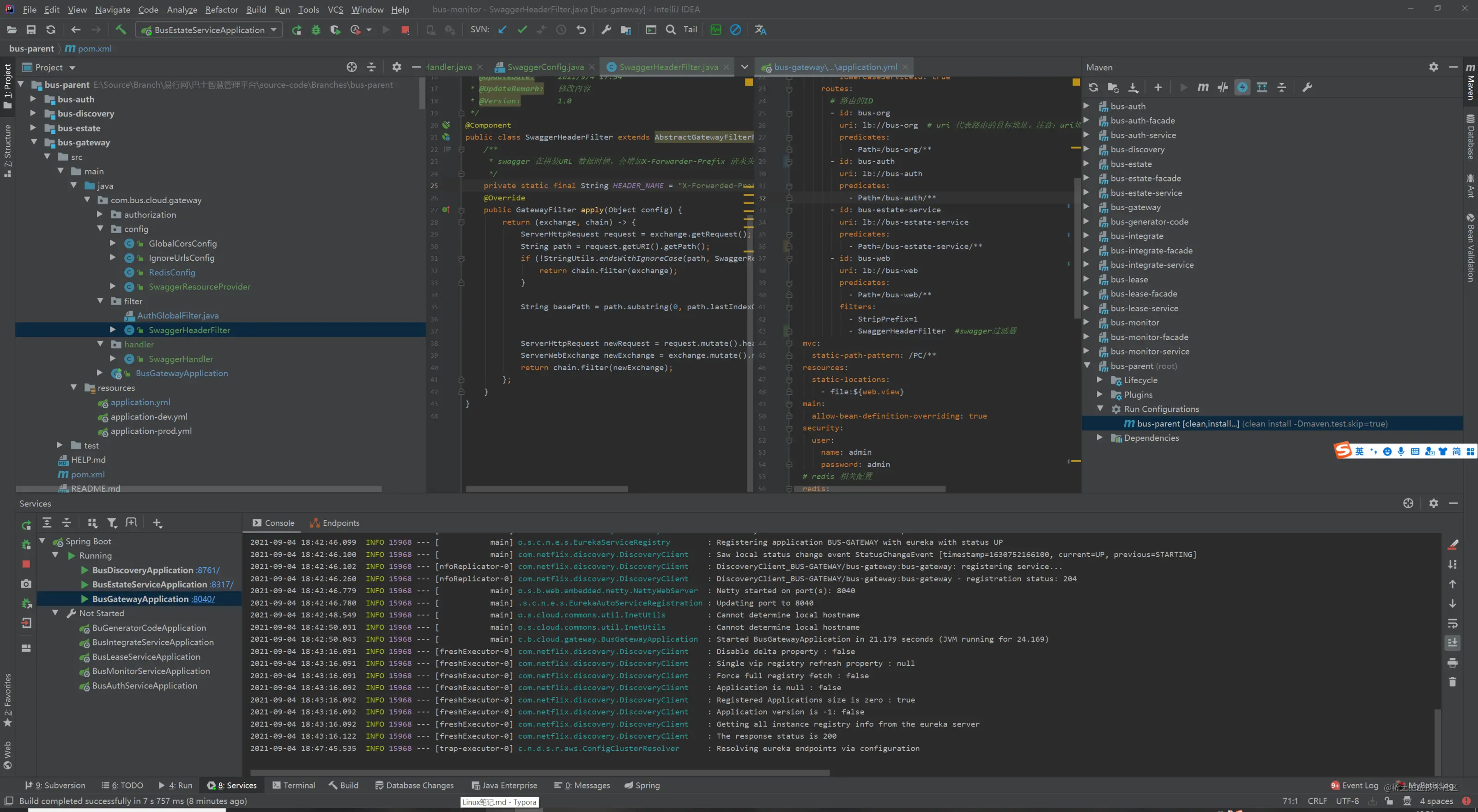
Task: Click Add Maven Projects plus icon
Action: (x=1158, y=87)
